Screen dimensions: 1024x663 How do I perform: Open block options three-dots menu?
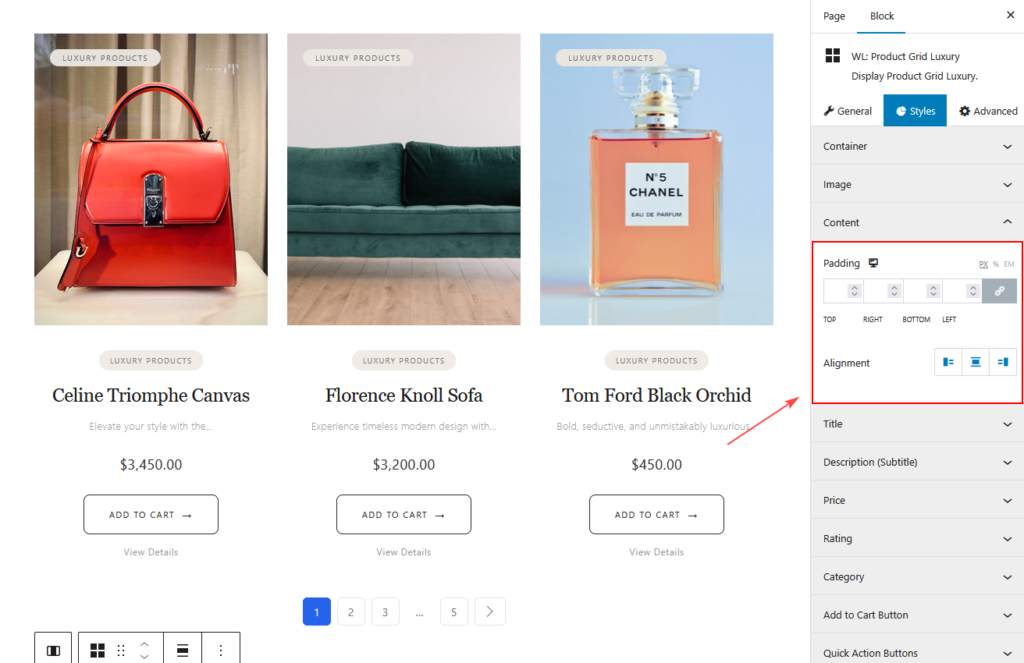click(x=221, y=650)
